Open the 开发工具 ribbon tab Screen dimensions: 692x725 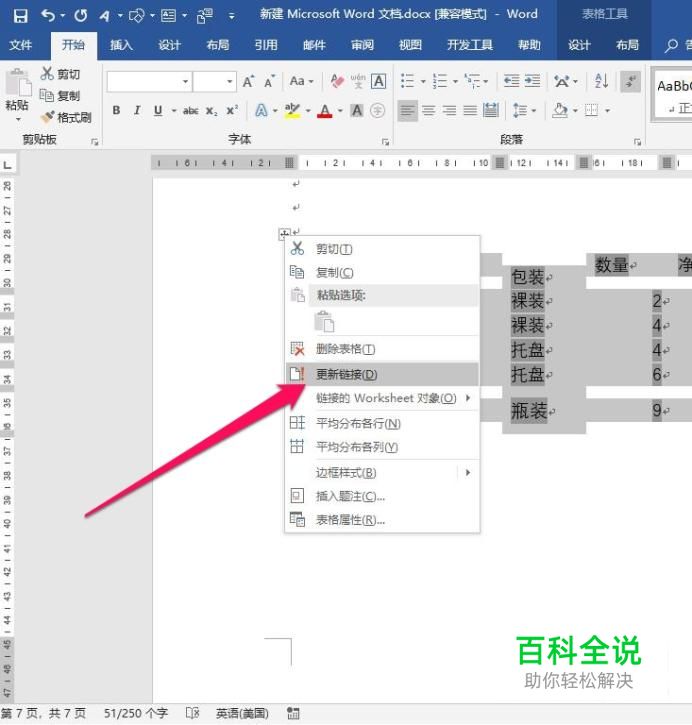[470, 45]
